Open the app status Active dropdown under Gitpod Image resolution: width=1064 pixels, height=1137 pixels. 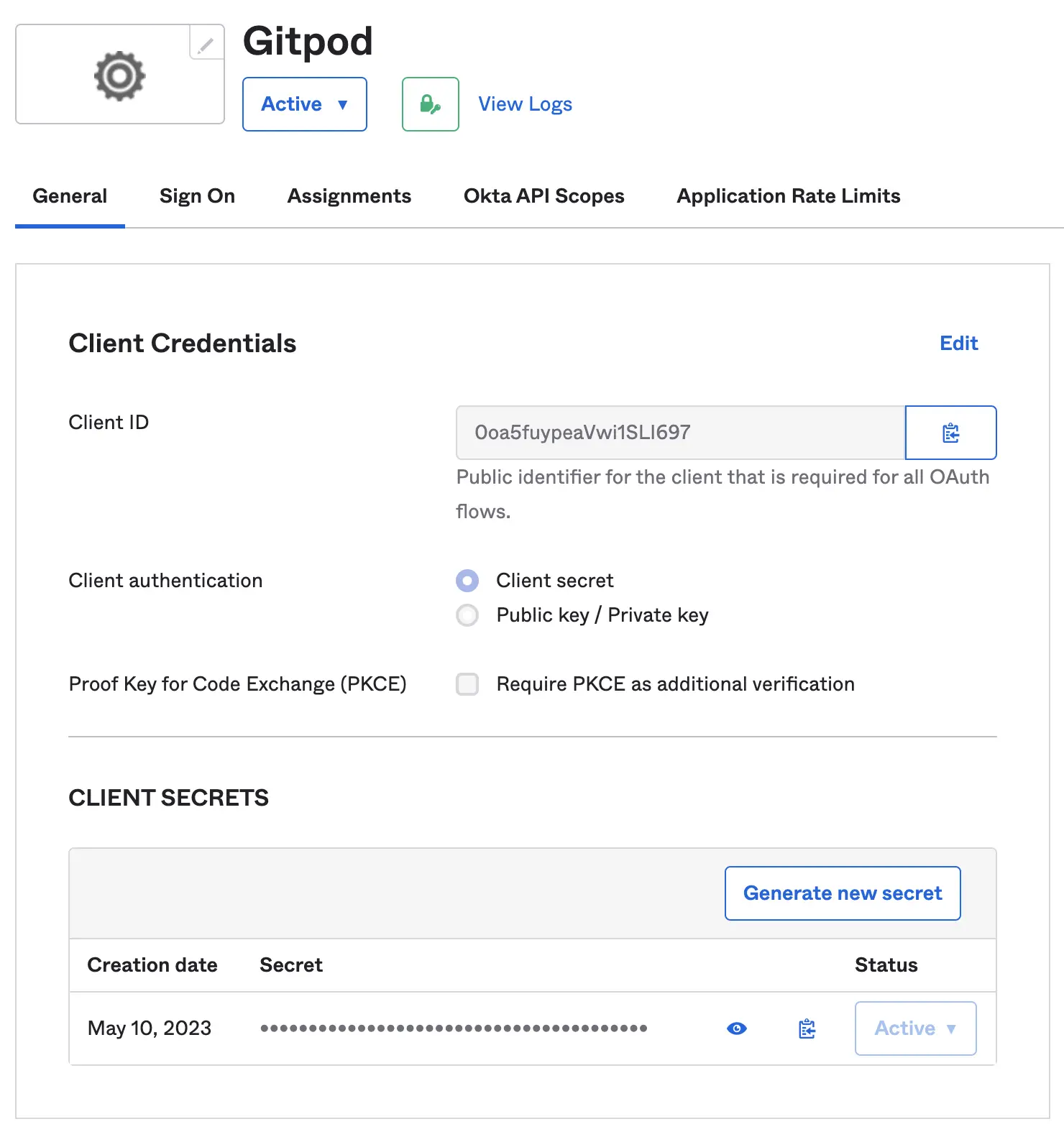click(x=305, y=104)
